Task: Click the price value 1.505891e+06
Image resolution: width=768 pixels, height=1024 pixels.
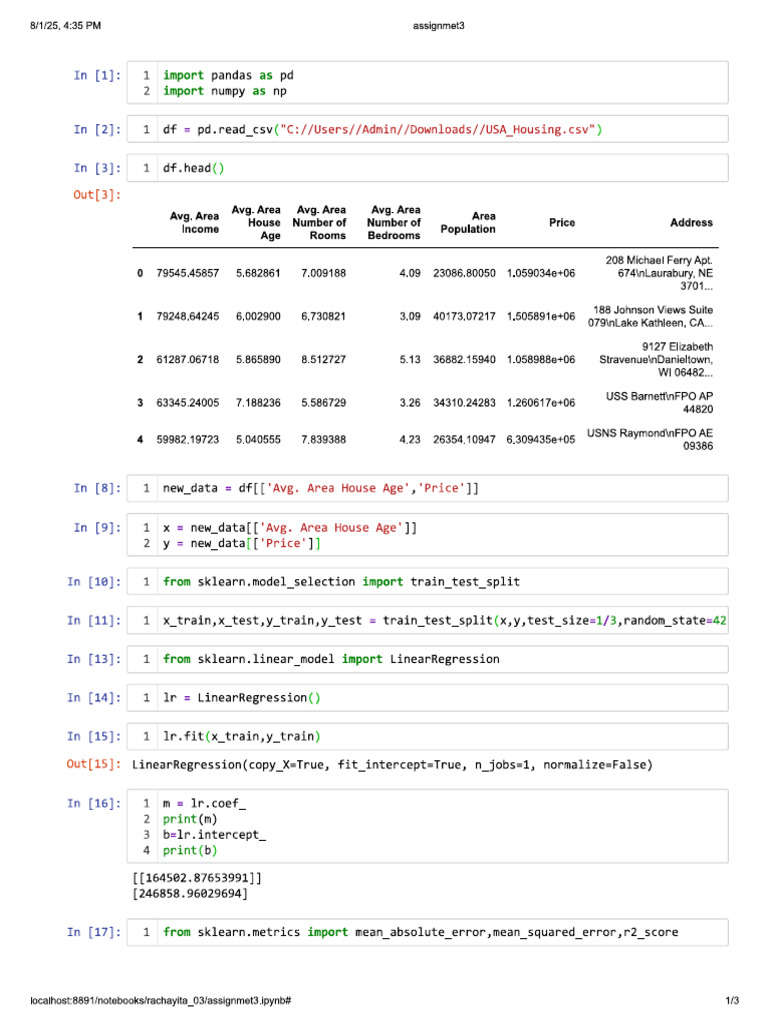Action: (541, 316)
